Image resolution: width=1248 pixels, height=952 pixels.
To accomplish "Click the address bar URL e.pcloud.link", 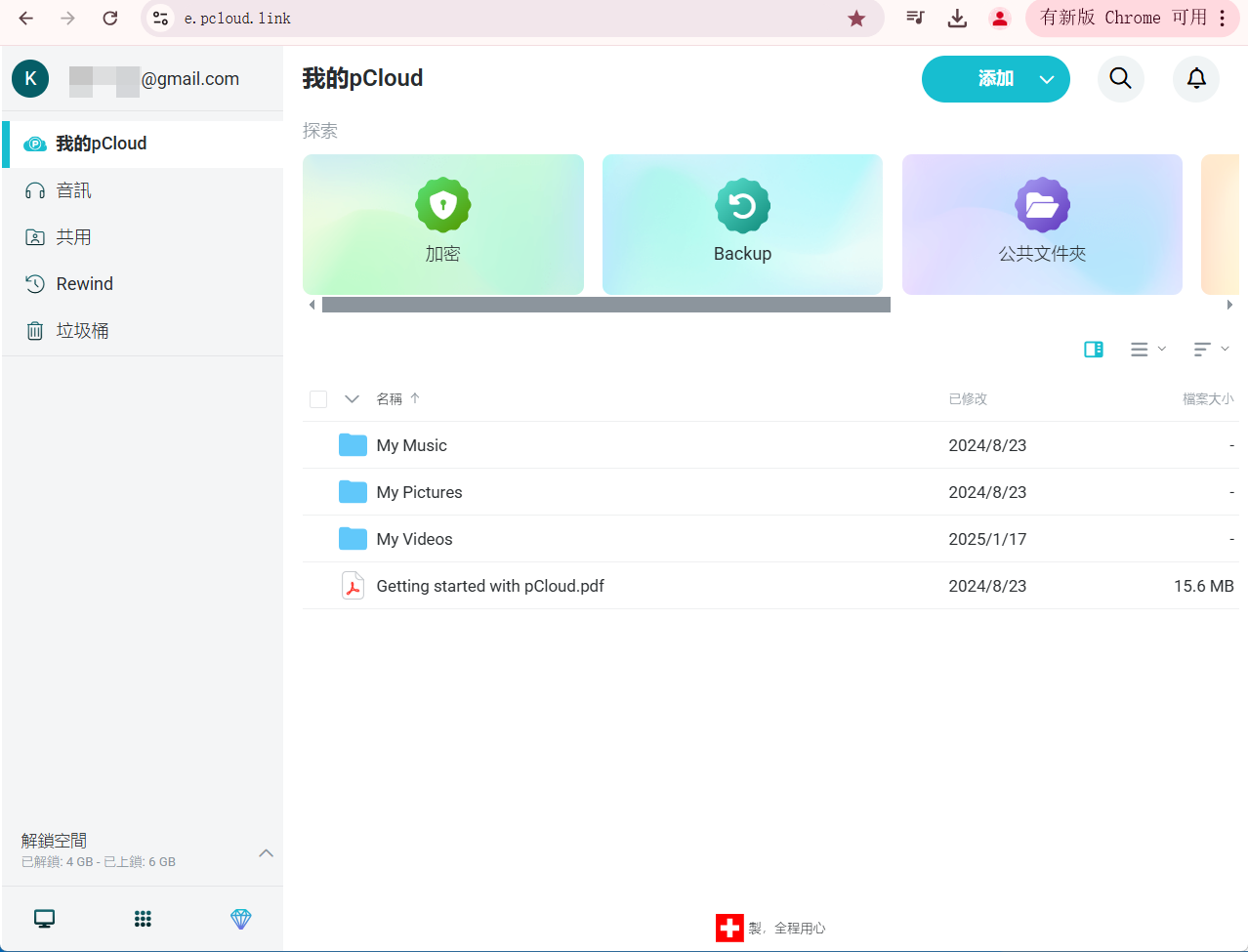I will 237,19.
